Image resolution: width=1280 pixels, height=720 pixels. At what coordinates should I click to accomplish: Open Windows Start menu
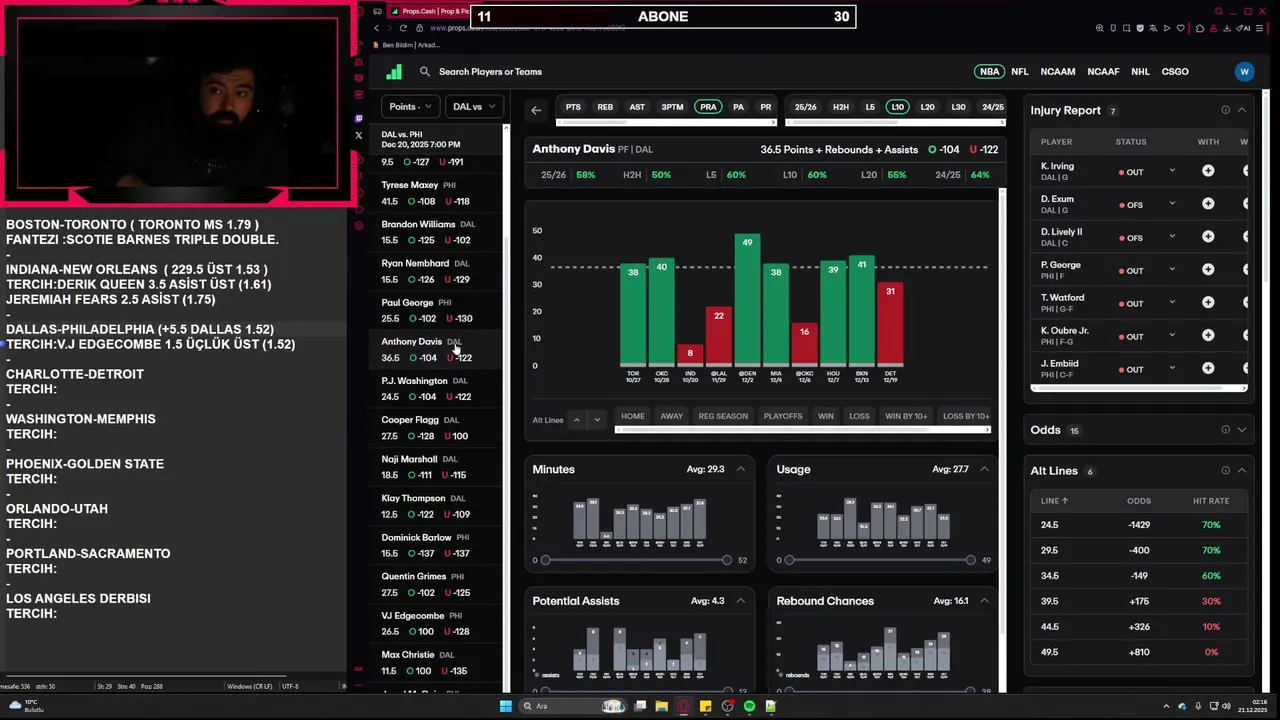coord(506,706)
